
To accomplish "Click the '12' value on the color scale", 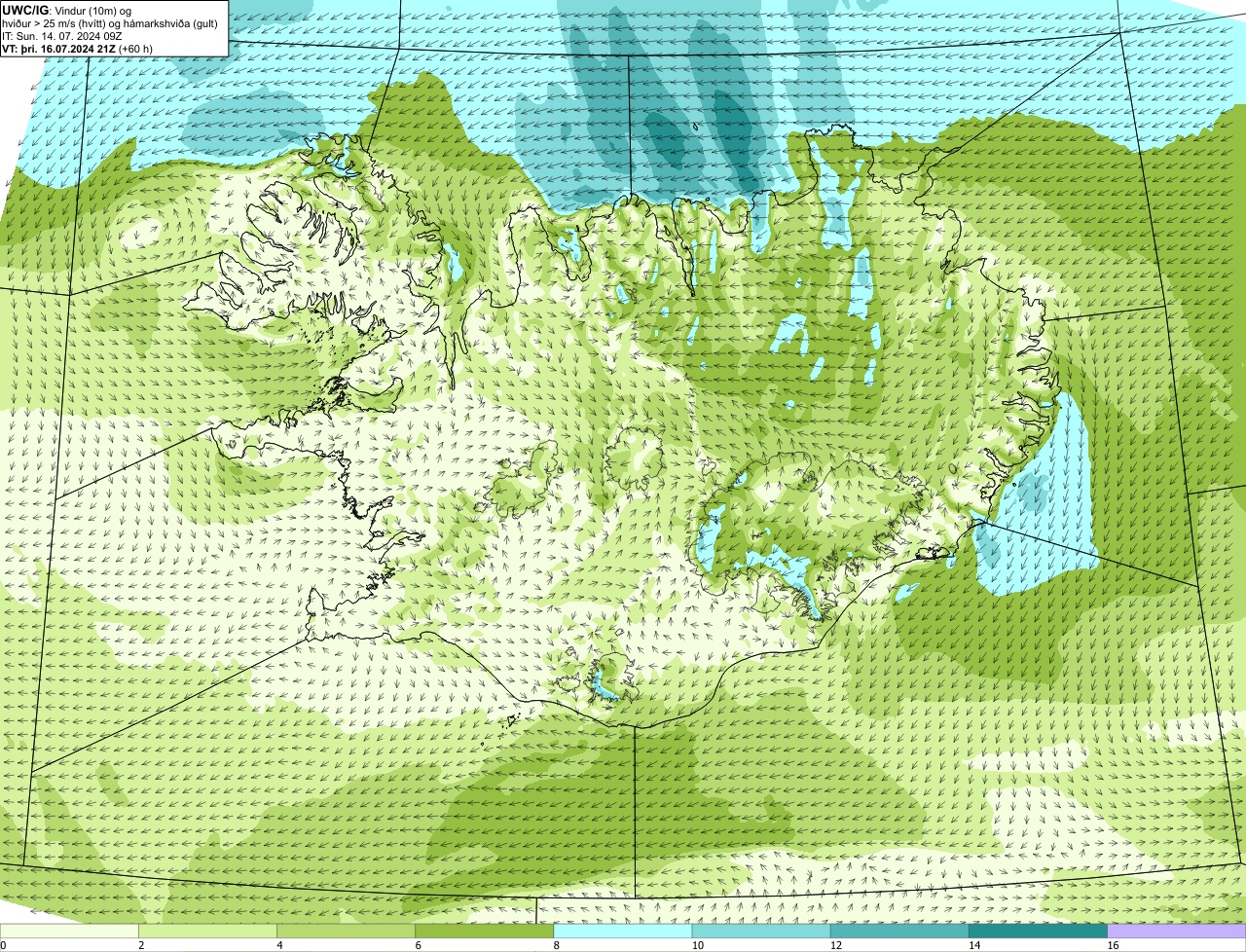I will click(x=835, y=945).
